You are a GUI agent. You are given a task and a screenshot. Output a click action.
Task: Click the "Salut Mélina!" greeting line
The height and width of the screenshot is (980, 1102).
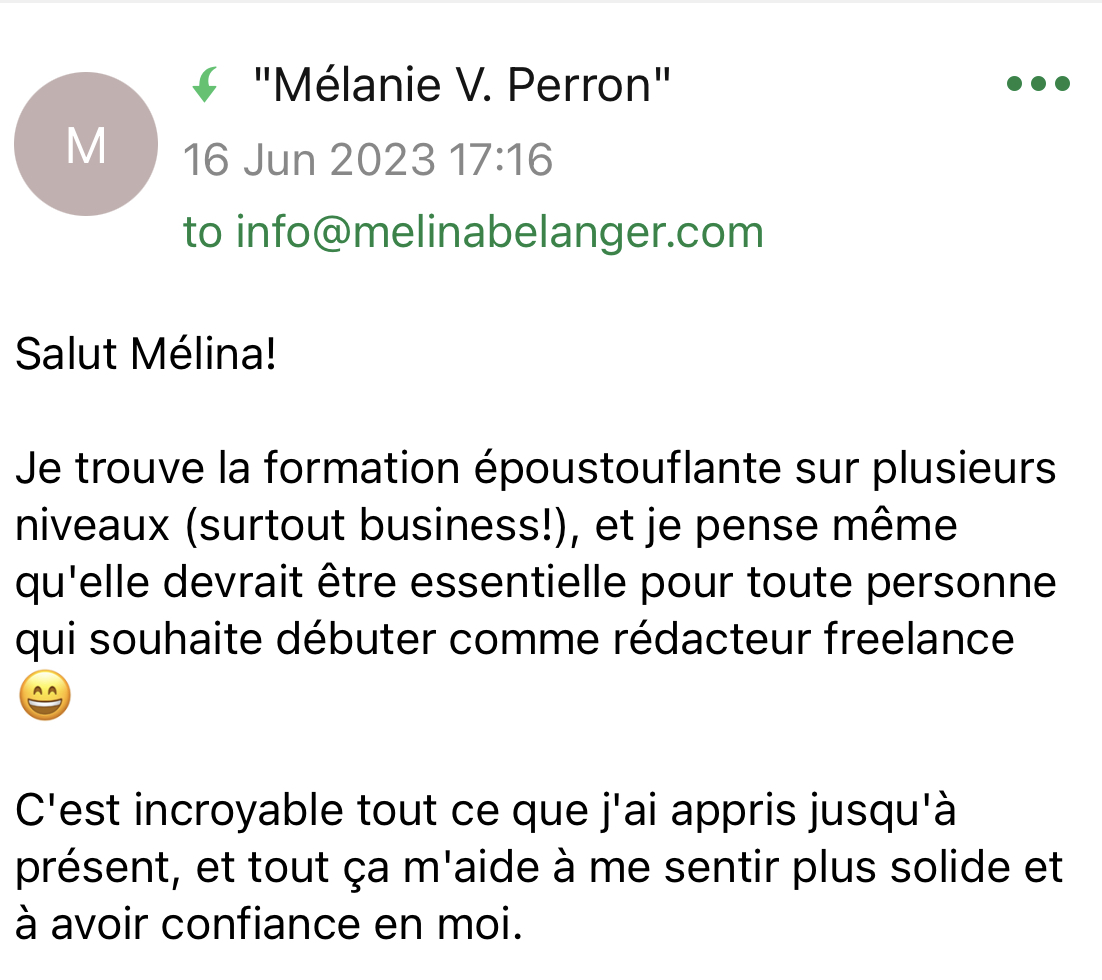coord(146,356)
